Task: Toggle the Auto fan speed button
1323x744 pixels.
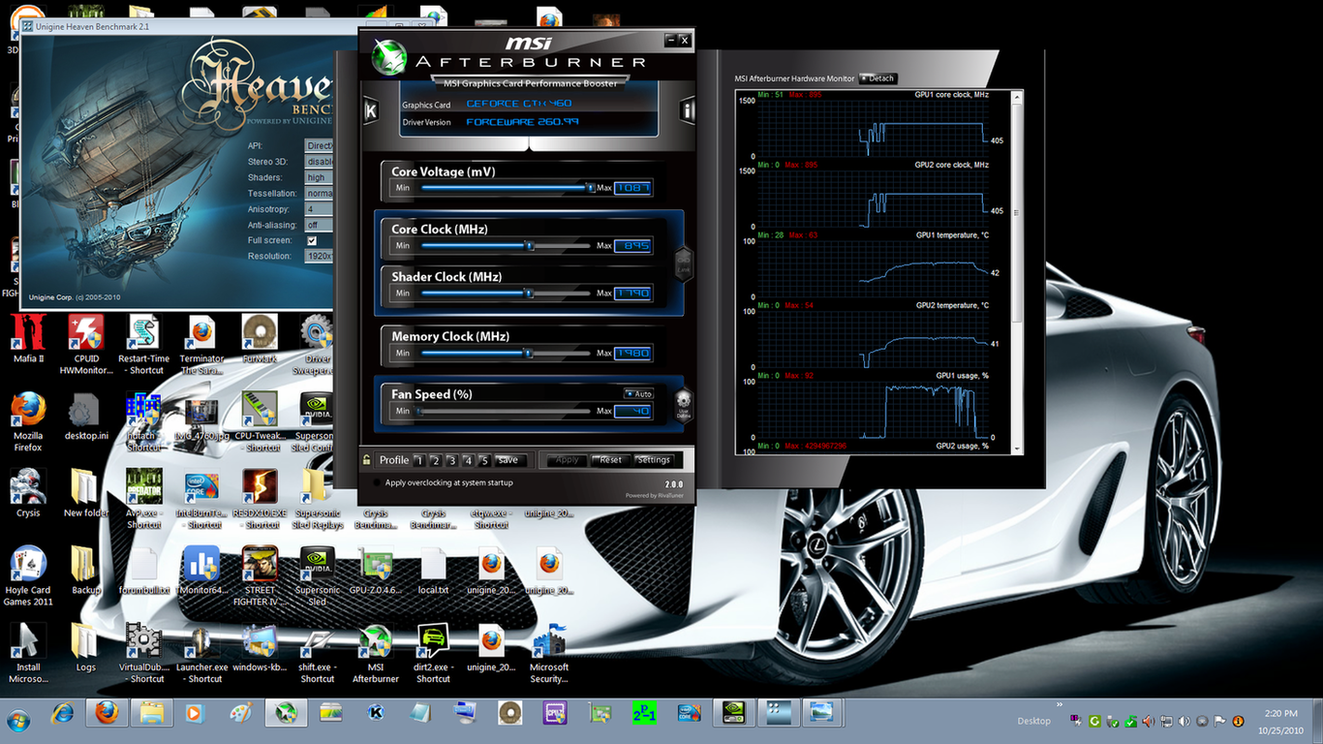Action: [x=638, y=394]
